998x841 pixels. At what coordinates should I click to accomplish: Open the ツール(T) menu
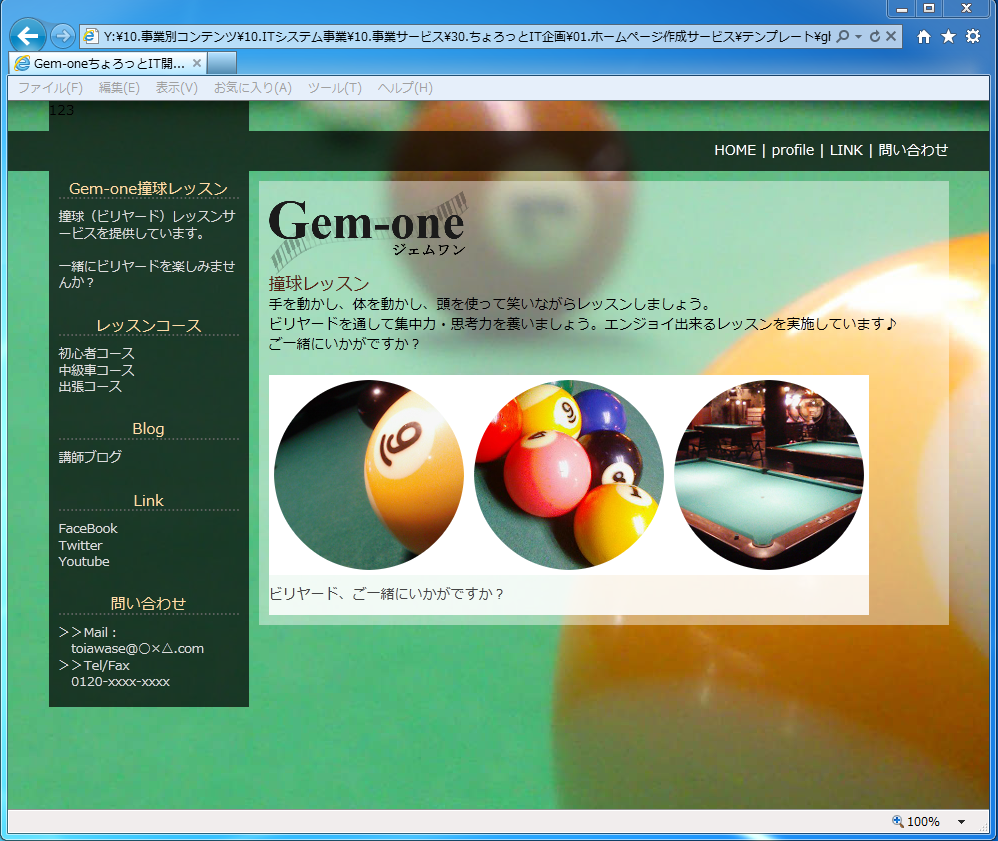pyautogui.click(x=334, y=88)
